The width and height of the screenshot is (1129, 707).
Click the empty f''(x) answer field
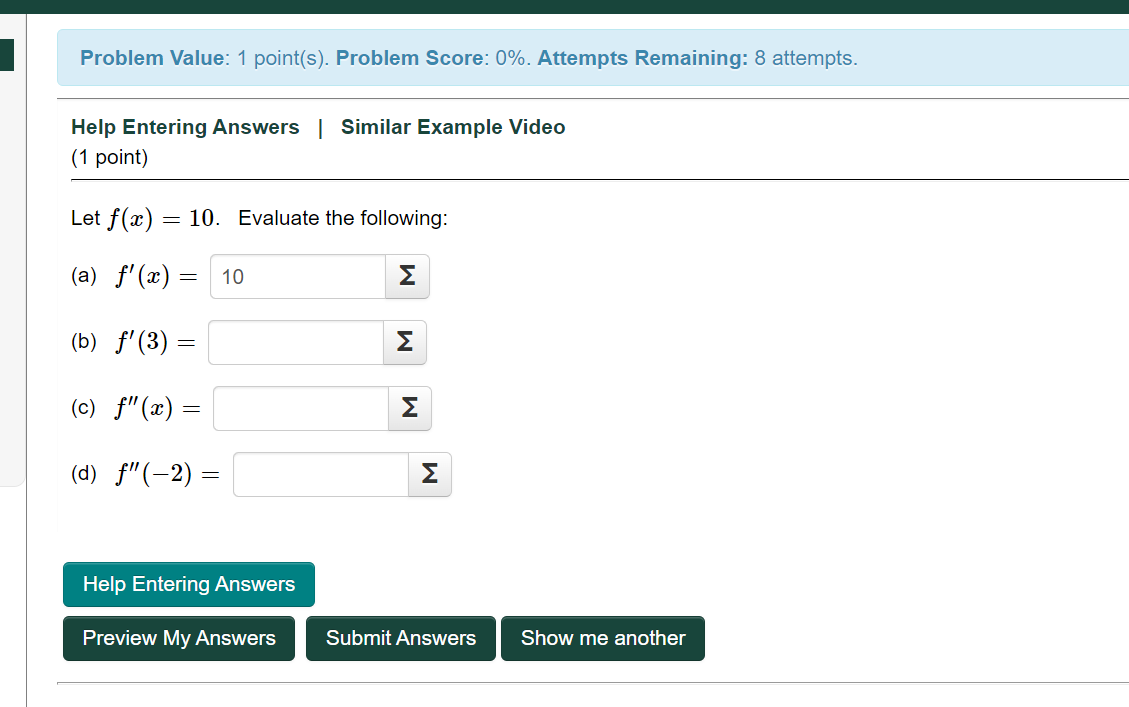click(300, 408)
